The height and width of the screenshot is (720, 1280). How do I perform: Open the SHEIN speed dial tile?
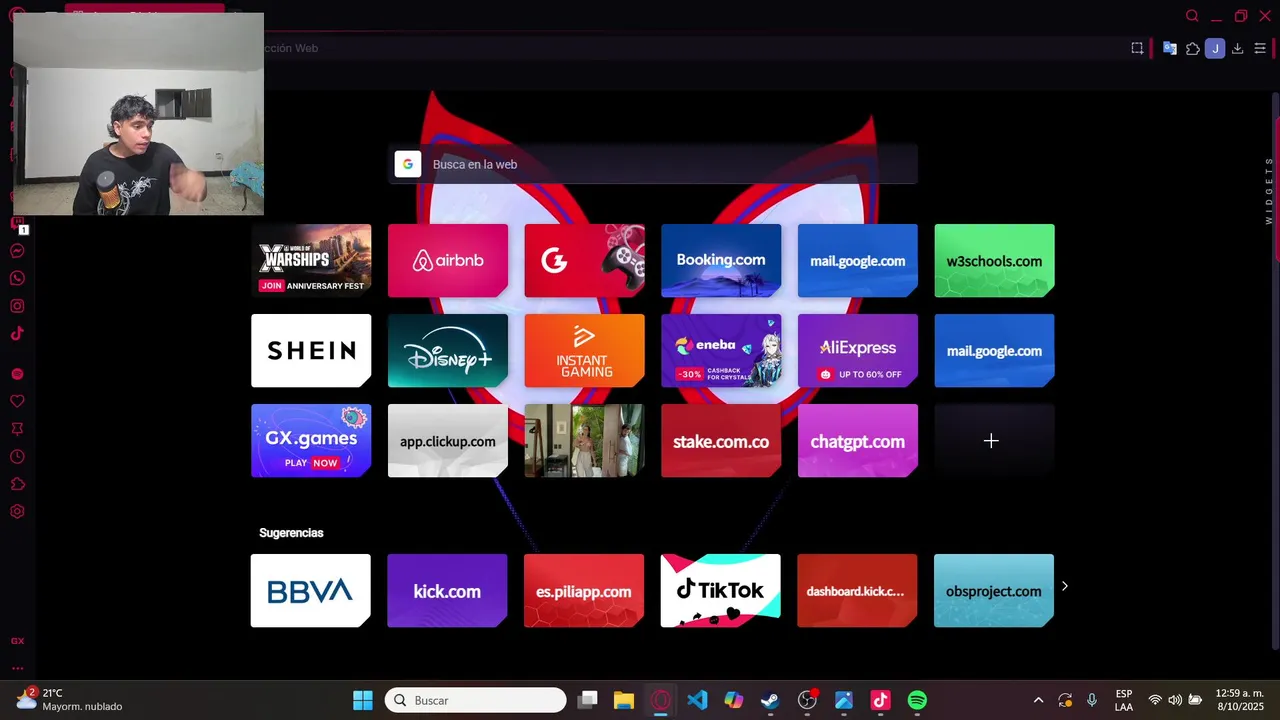[311, 350]
